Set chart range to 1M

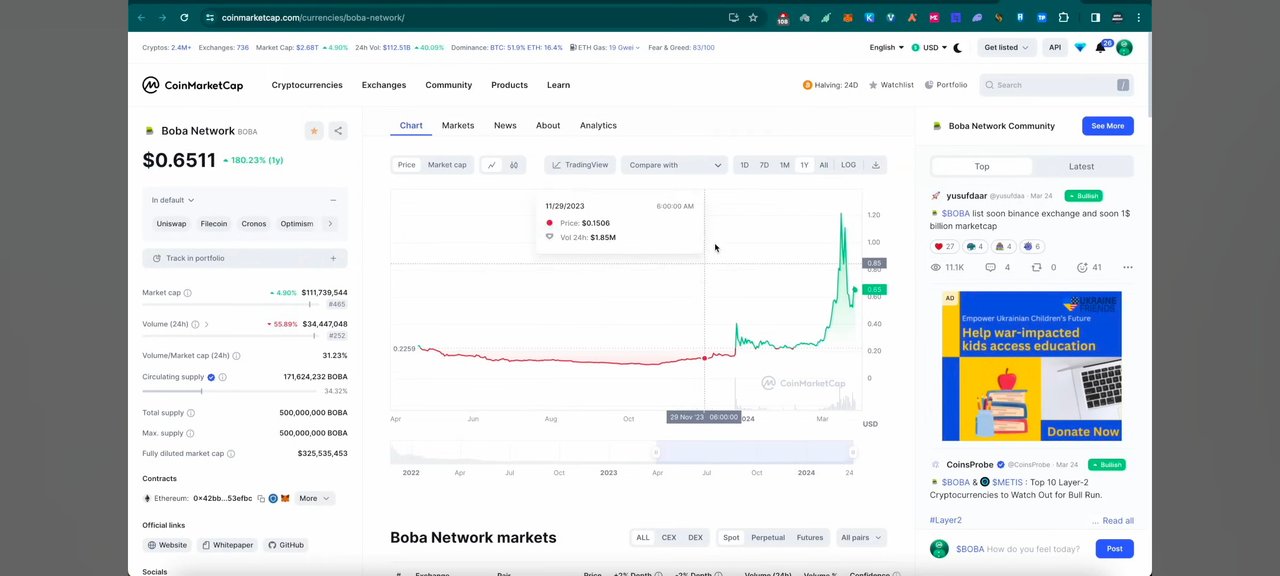coord(784,165)
